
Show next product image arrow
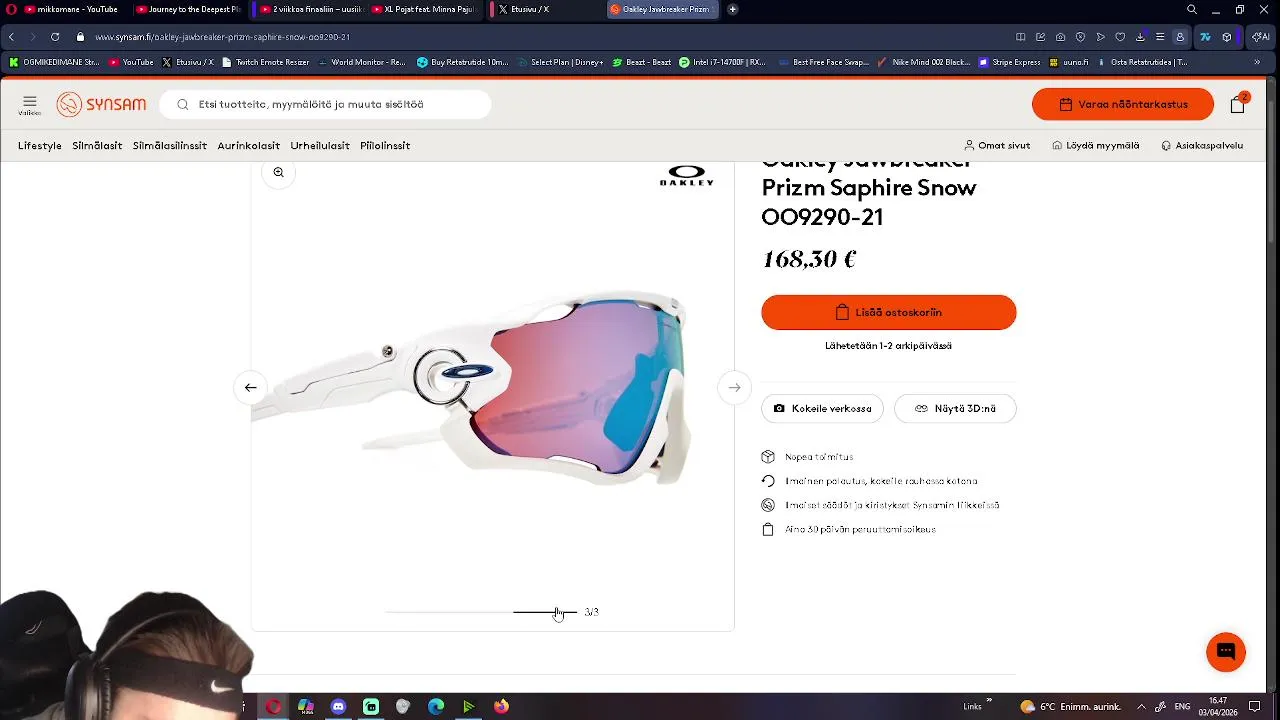(734, 387)
